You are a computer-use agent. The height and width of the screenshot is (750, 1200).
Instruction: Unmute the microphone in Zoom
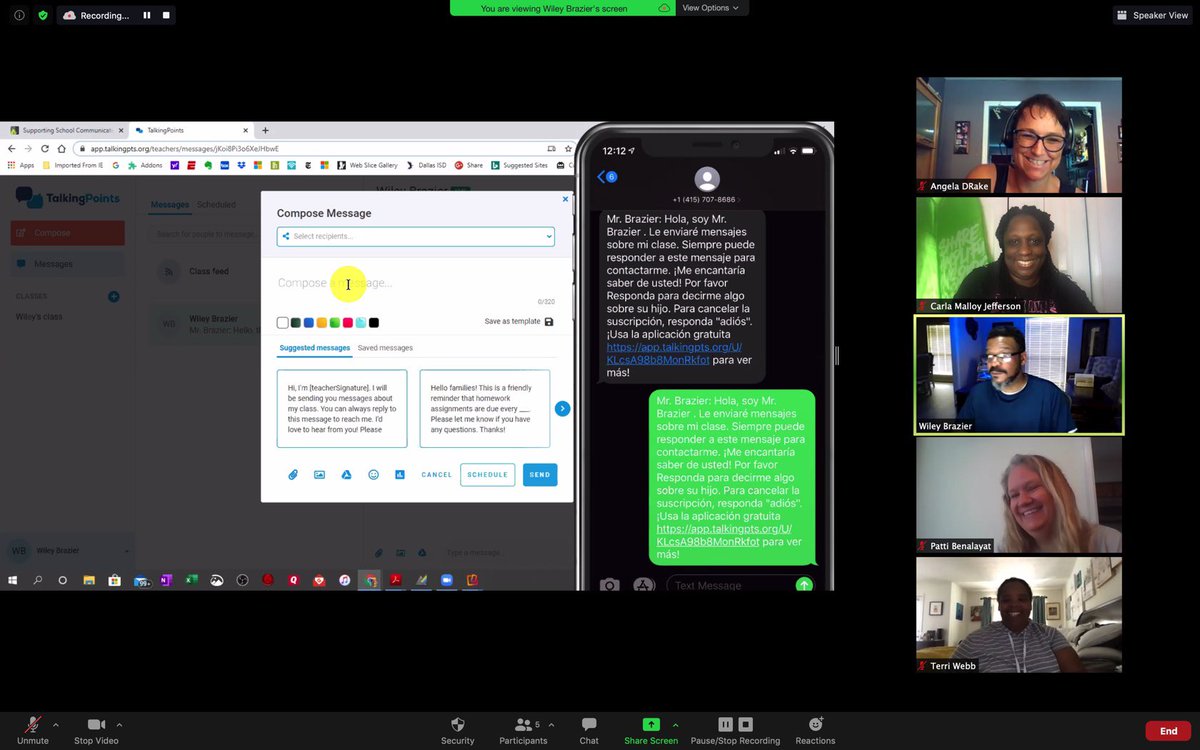(33, 730)
